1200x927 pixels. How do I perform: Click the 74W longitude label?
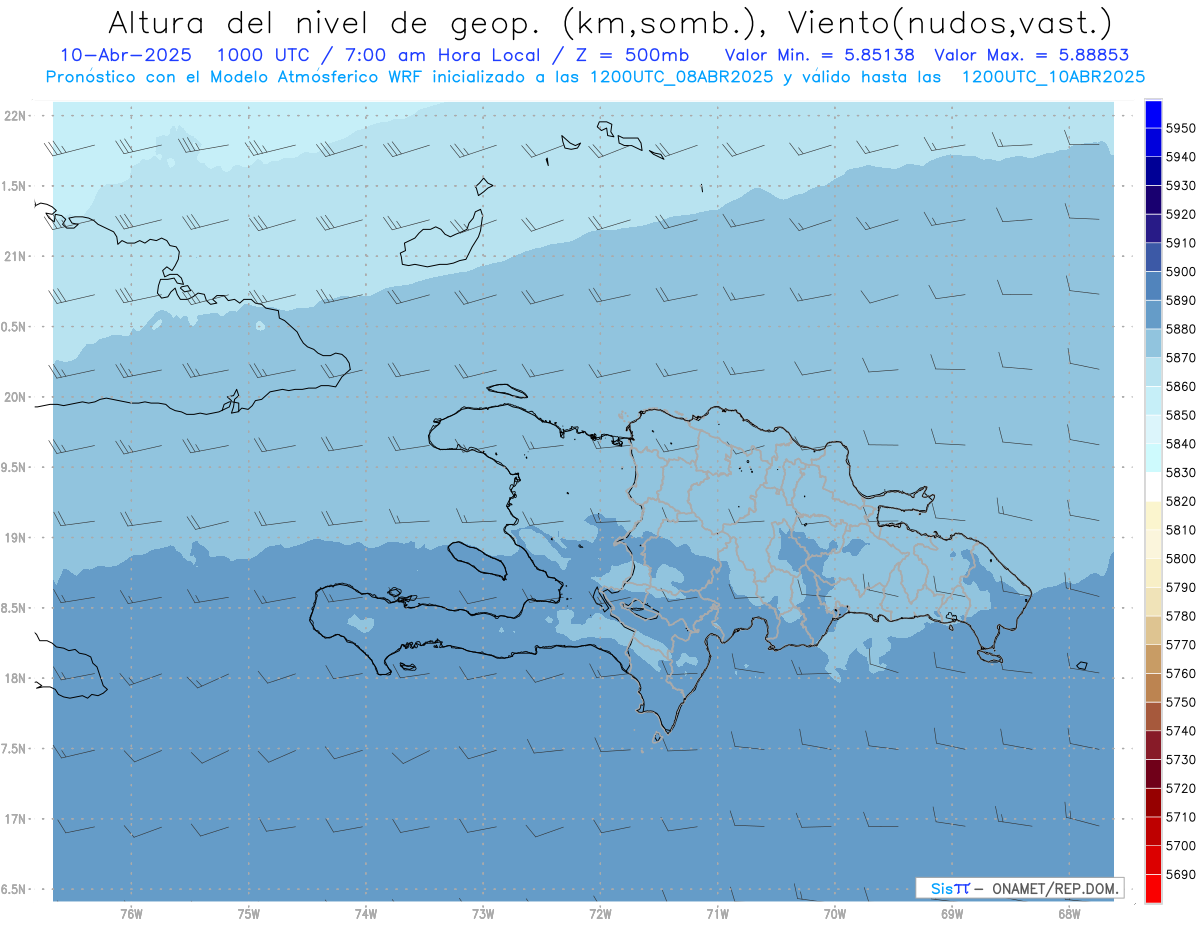pos(365,913)
